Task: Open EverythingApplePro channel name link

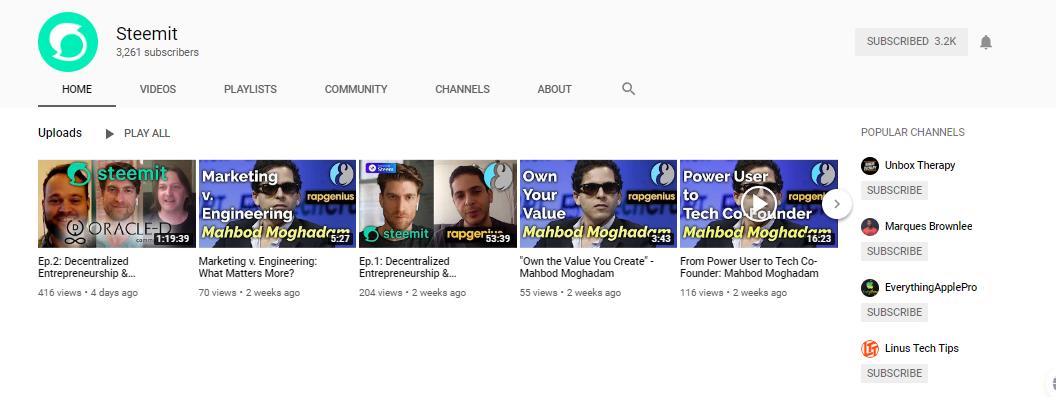Action: pyautogui.click(x=931, y=288)
